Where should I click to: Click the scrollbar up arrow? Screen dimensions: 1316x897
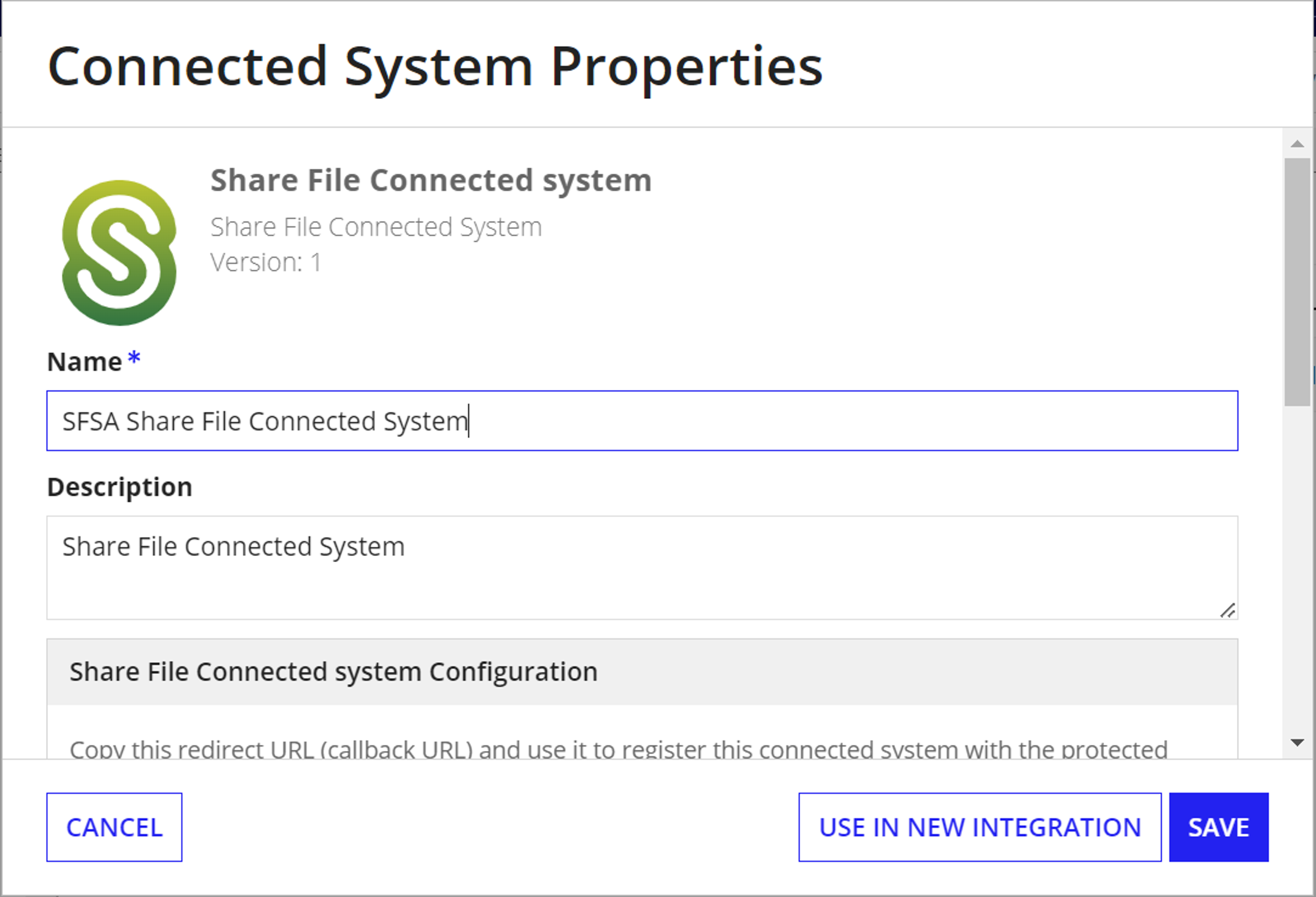tap(1297, 144)
